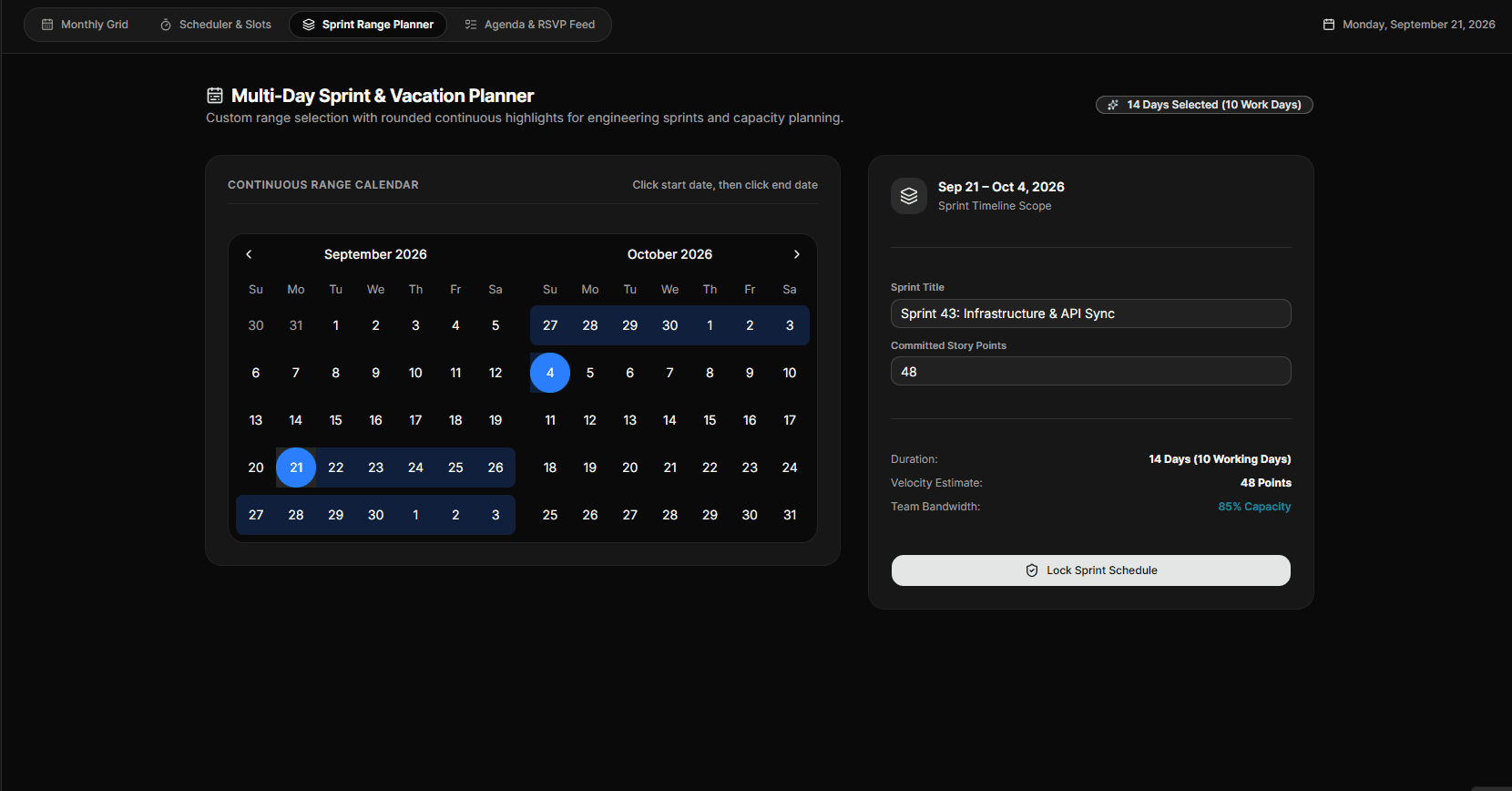Click the "Sep 21 – Oct 4, 2026" heading
This screenshot has height=791, width=1512.
tap(1001, 187)
